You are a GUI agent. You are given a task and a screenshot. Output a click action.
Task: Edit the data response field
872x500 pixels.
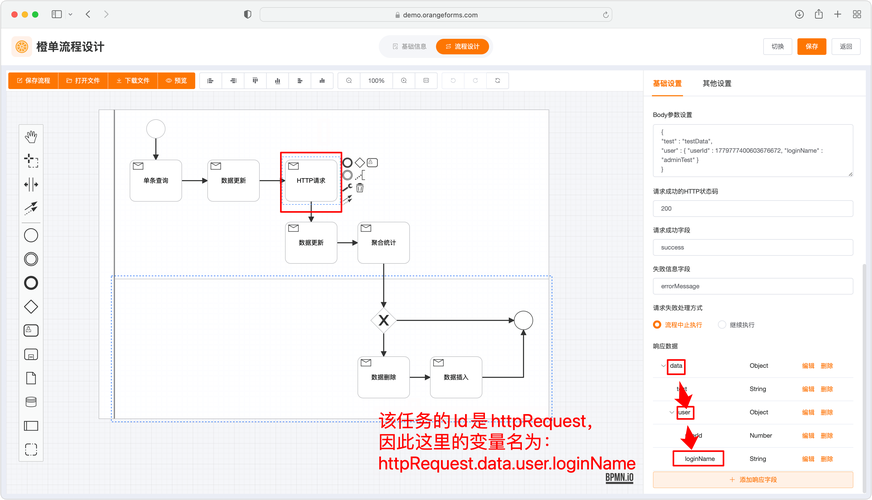click(x=808, y=366)
